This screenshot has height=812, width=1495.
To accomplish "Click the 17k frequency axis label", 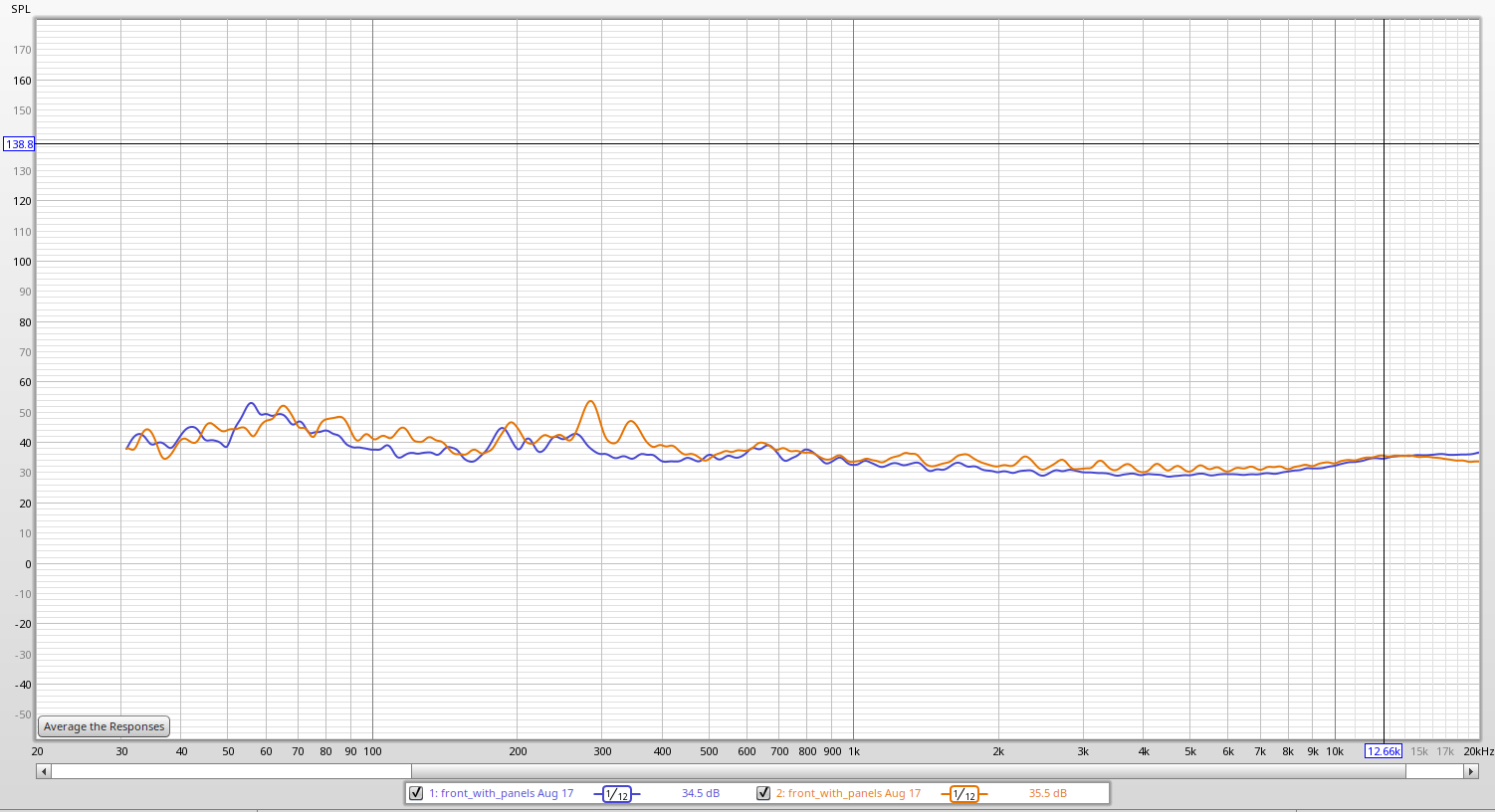I will [1445, 751].
